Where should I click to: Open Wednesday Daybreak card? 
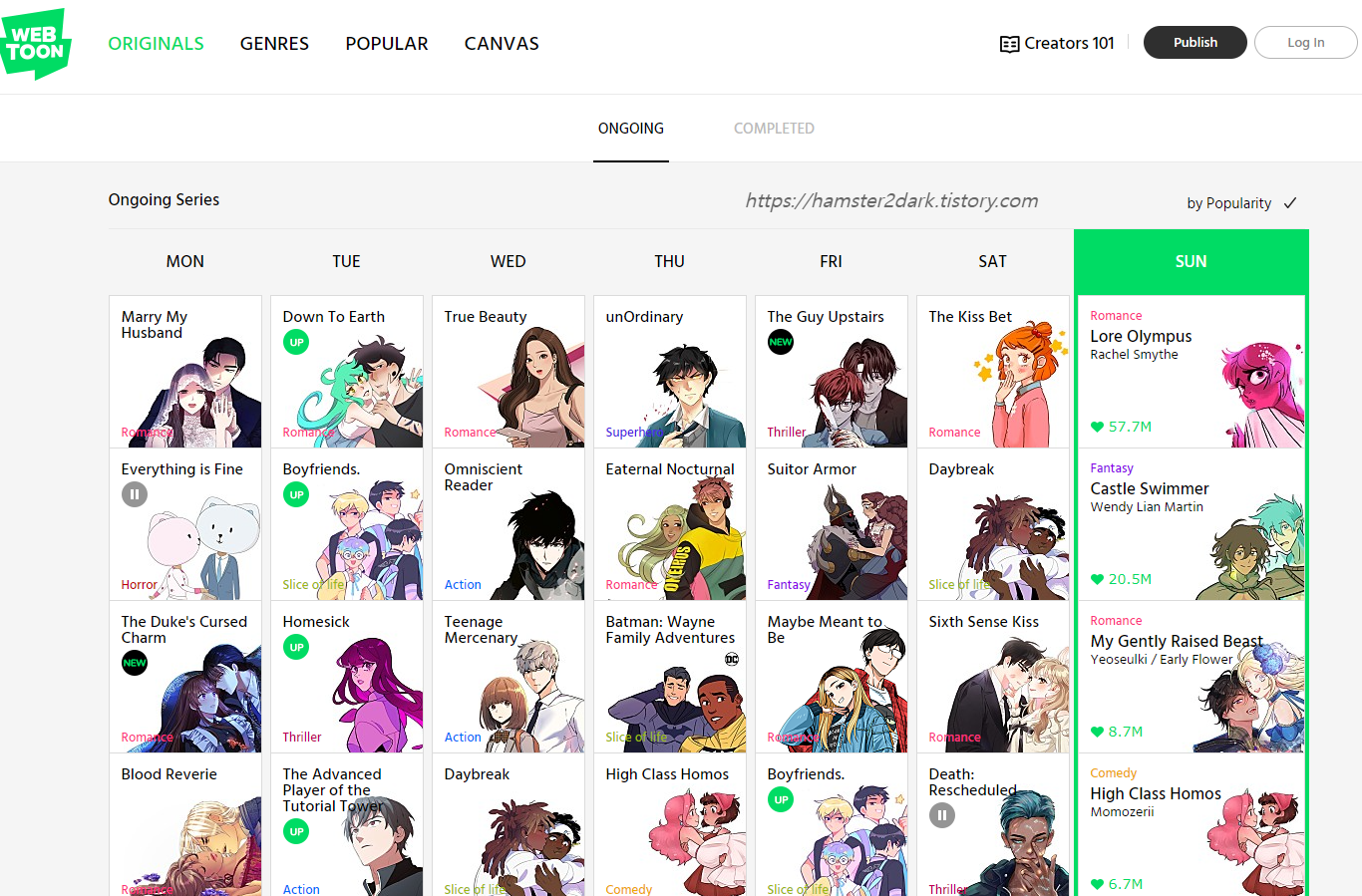coord(509,825)
